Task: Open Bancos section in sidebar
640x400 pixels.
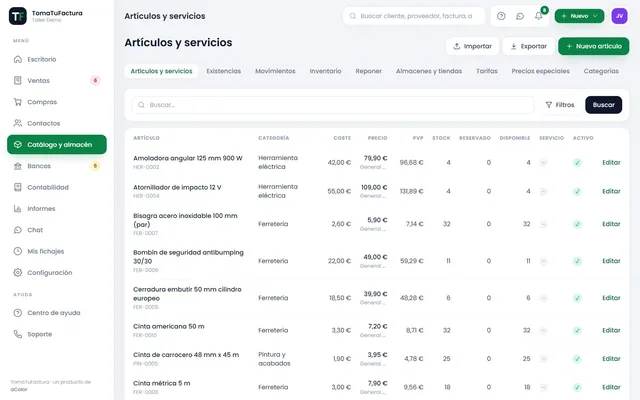Action: pyautogui.click(x=57, y=166)
